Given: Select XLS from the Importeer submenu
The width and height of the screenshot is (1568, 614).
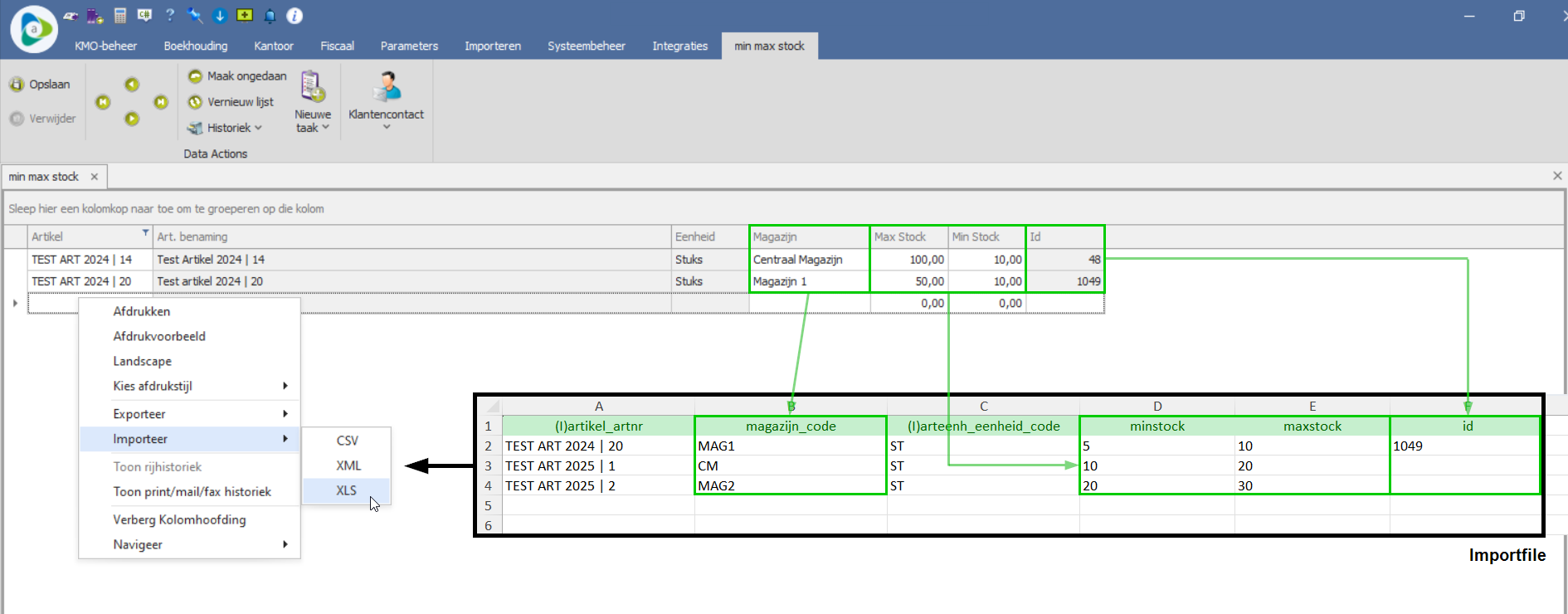Looking at the screenshot, I should 347,491.
